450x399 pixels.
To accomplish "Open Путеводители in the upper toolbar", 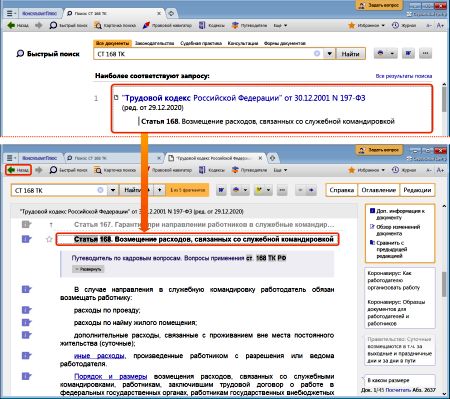I will [249, 25].
